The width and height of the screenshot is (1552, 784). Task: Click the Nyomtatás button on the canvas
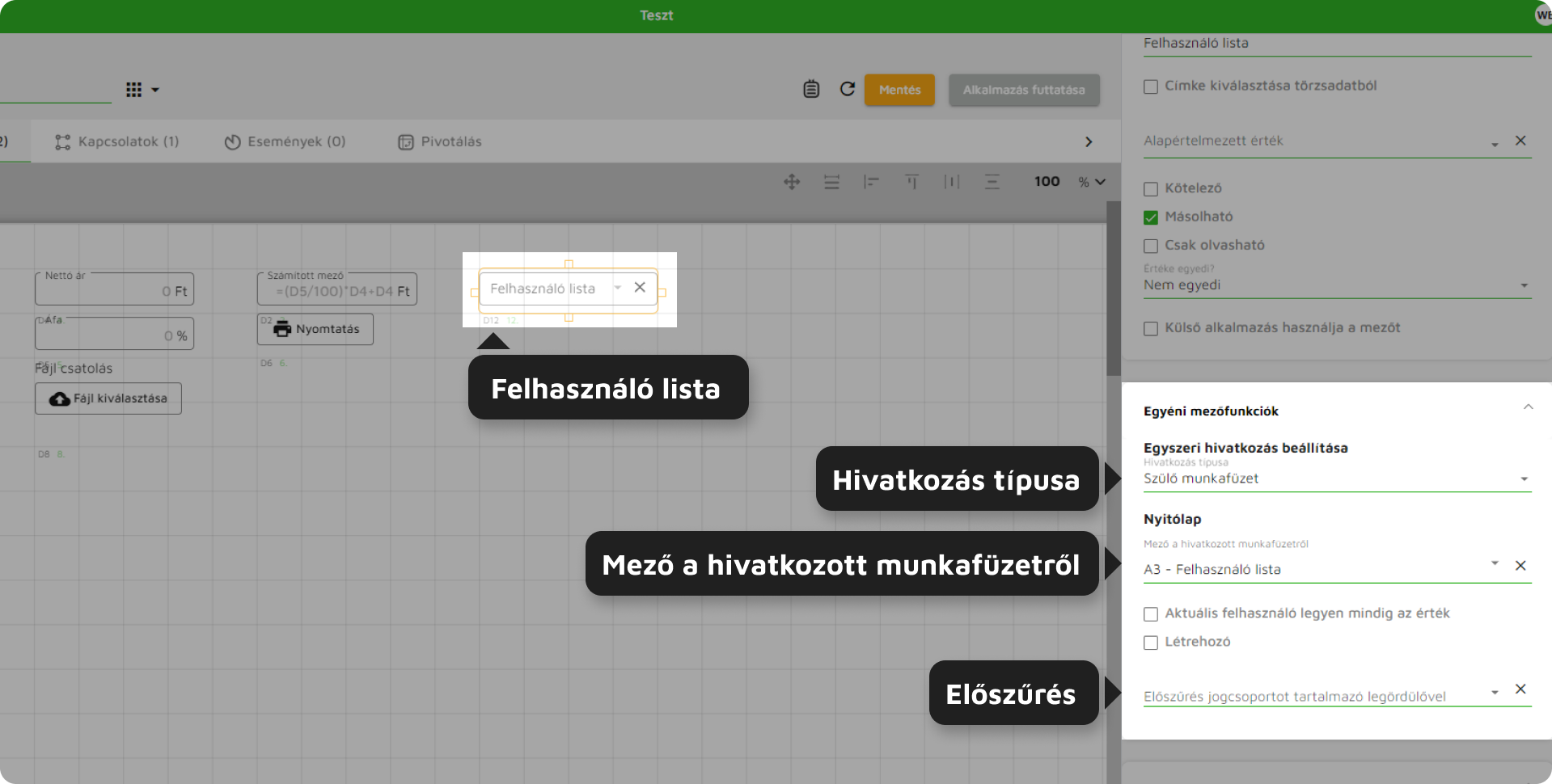(315, 329)
